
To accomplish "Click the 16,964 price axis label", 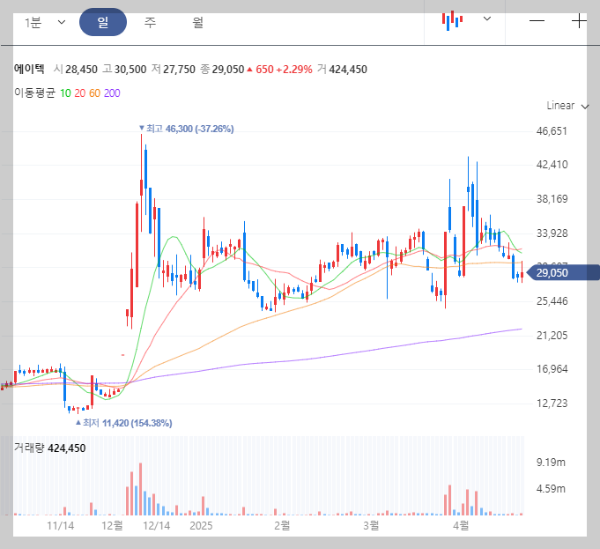I will (x=552, y=369).
